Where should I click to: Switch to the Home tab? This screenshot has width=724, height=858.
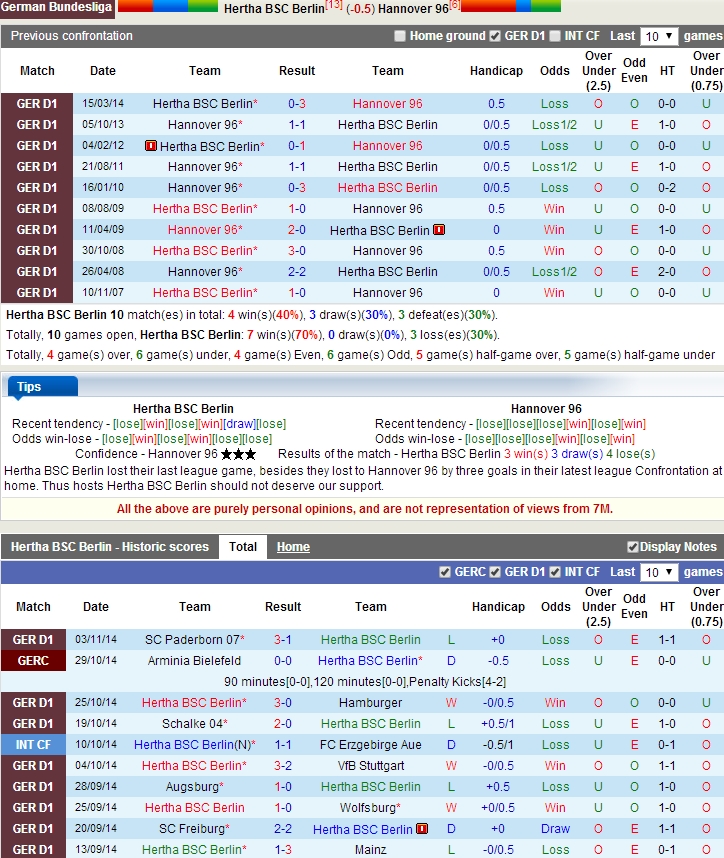click(x=293, y=547)
